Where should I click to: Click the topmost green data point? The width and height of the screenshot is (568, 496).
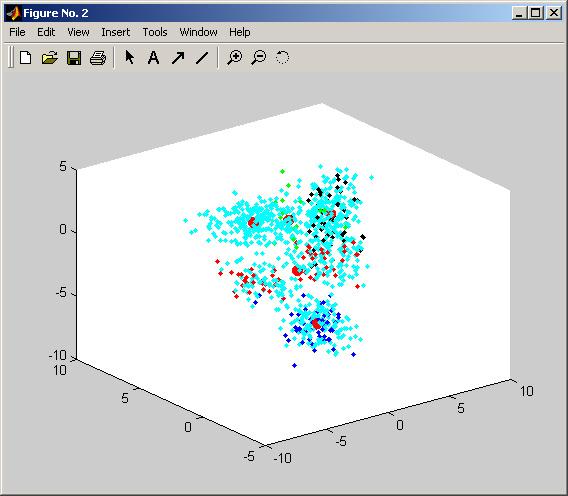(x=282, y=171)
